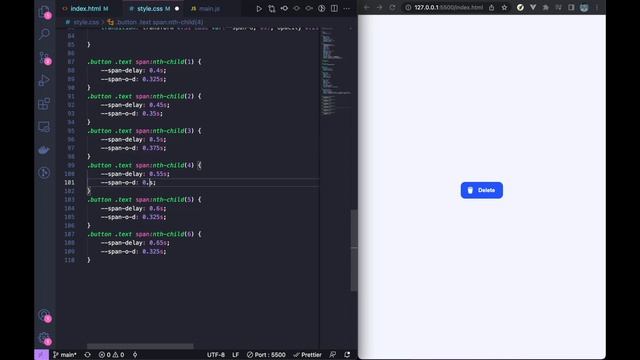Click the compare changes icon in editor toolbar

pyautogui.click(x=271, y=9)
